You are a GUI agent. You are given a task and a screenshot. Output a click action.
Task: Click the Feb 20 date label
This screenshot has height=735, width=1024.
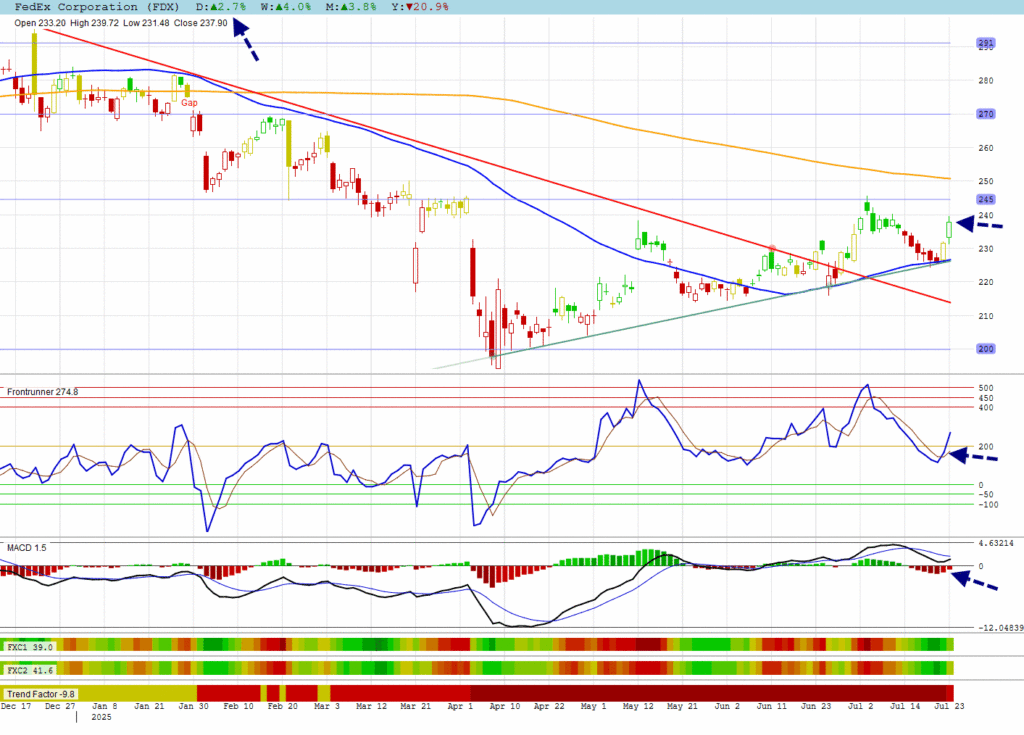283,706
